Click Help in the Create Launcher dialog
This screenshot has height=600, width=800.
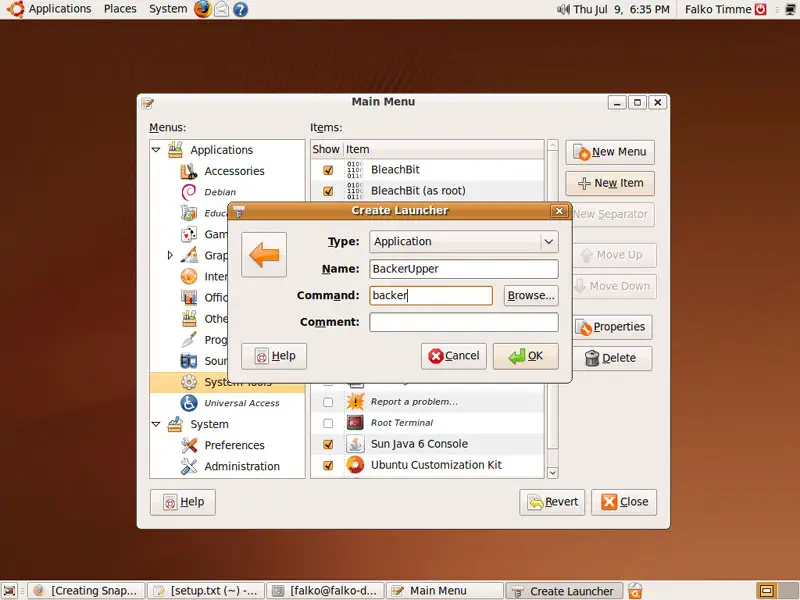click(x=274, y=356)
